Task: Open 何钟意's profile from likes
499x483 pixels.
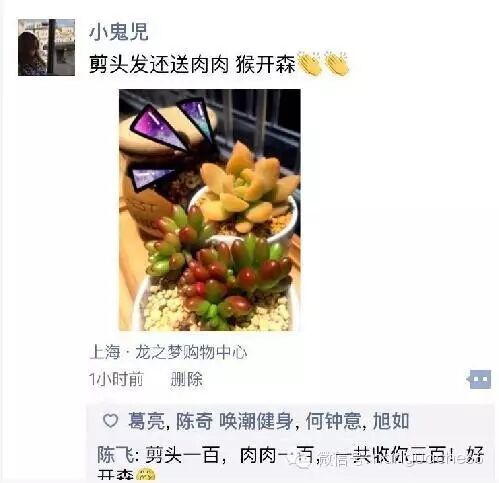Action: (x=333, y=421)
